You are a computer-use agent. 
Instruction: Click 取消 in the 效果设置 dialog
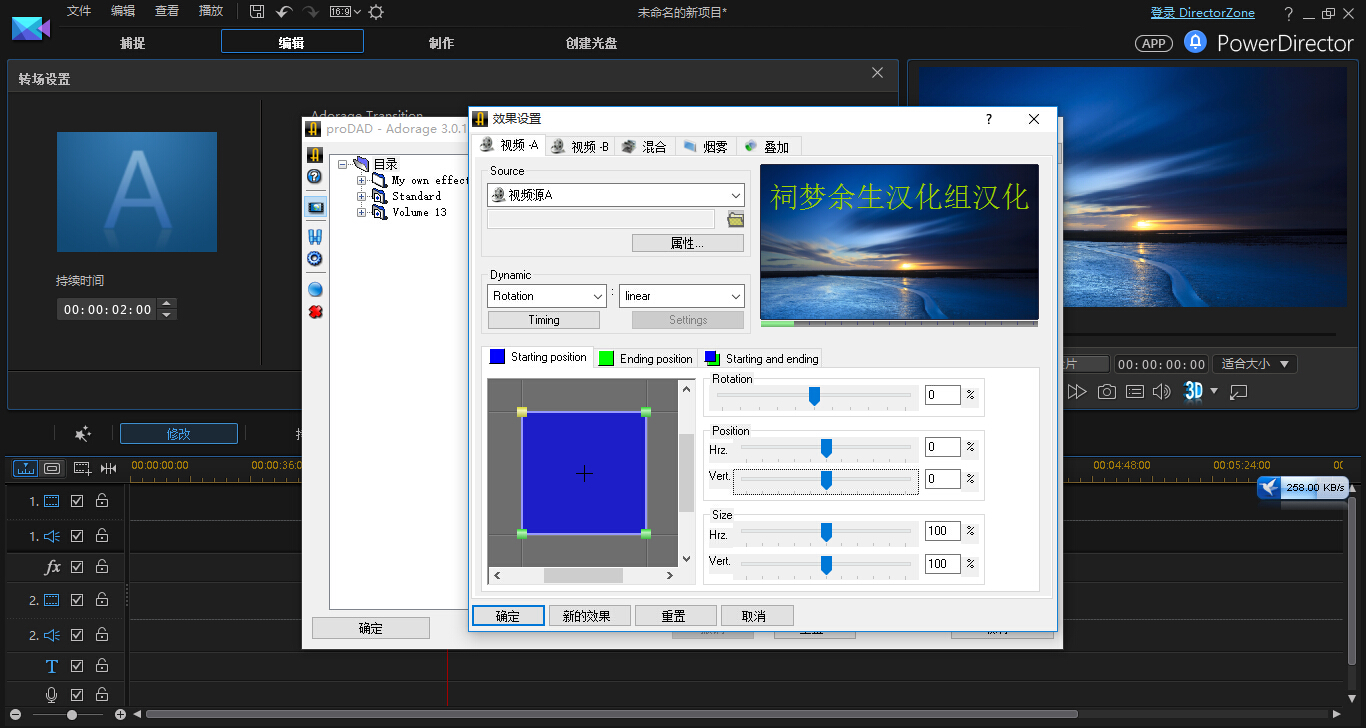click(x=757, y=616)
